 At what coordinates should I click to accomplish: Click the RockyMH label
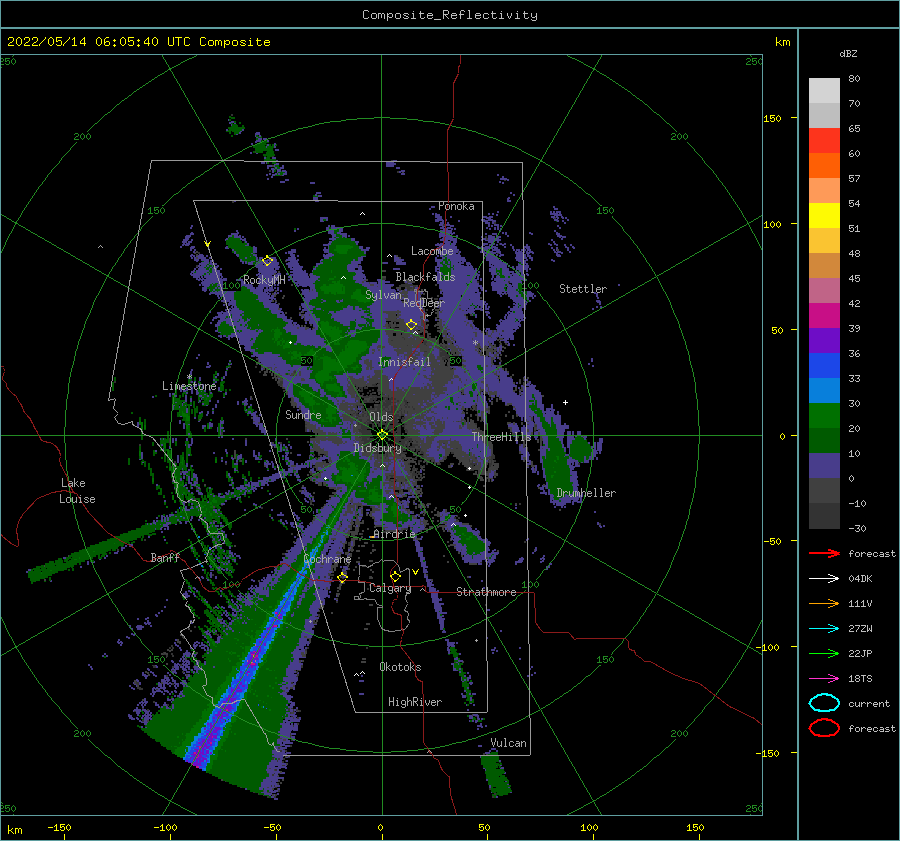click(264, 280)
